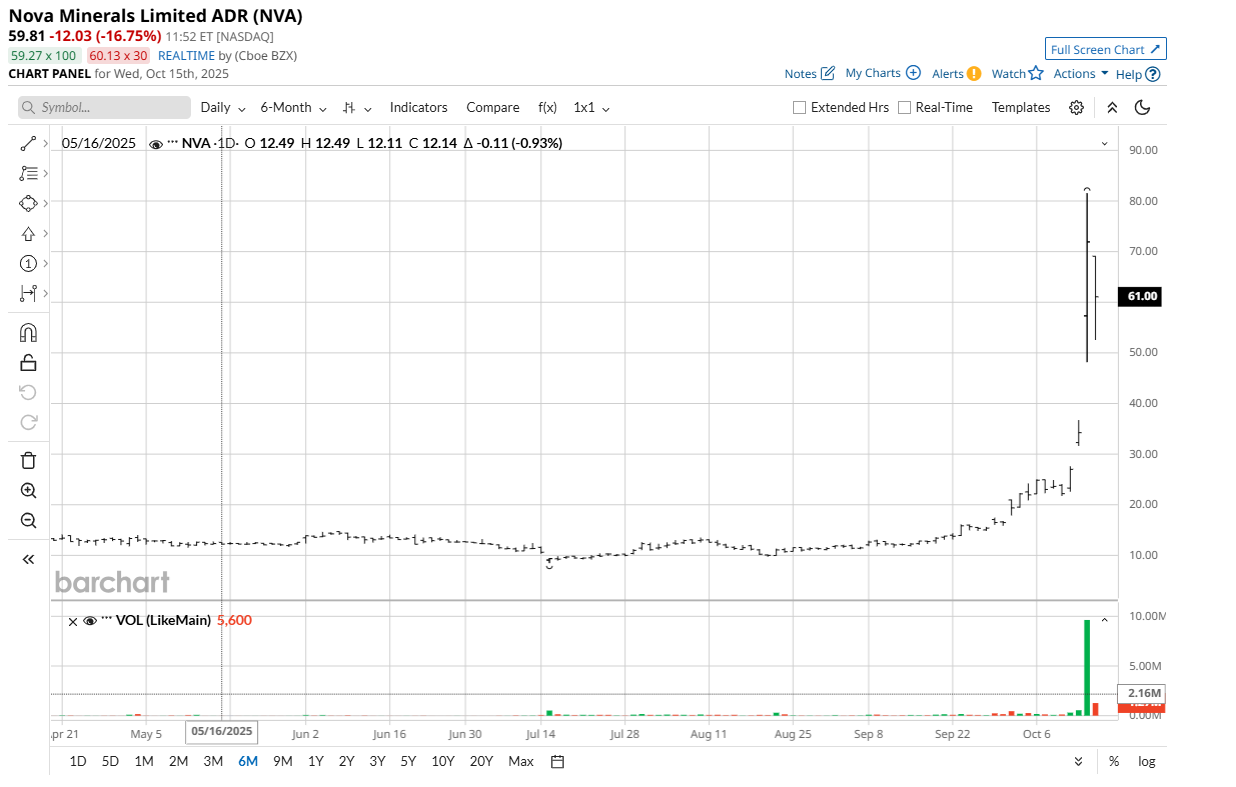The width and height of the screenshot is (1236, 787).
Task: Open the Fibonacci retracement tools
Action: point(28,173)
